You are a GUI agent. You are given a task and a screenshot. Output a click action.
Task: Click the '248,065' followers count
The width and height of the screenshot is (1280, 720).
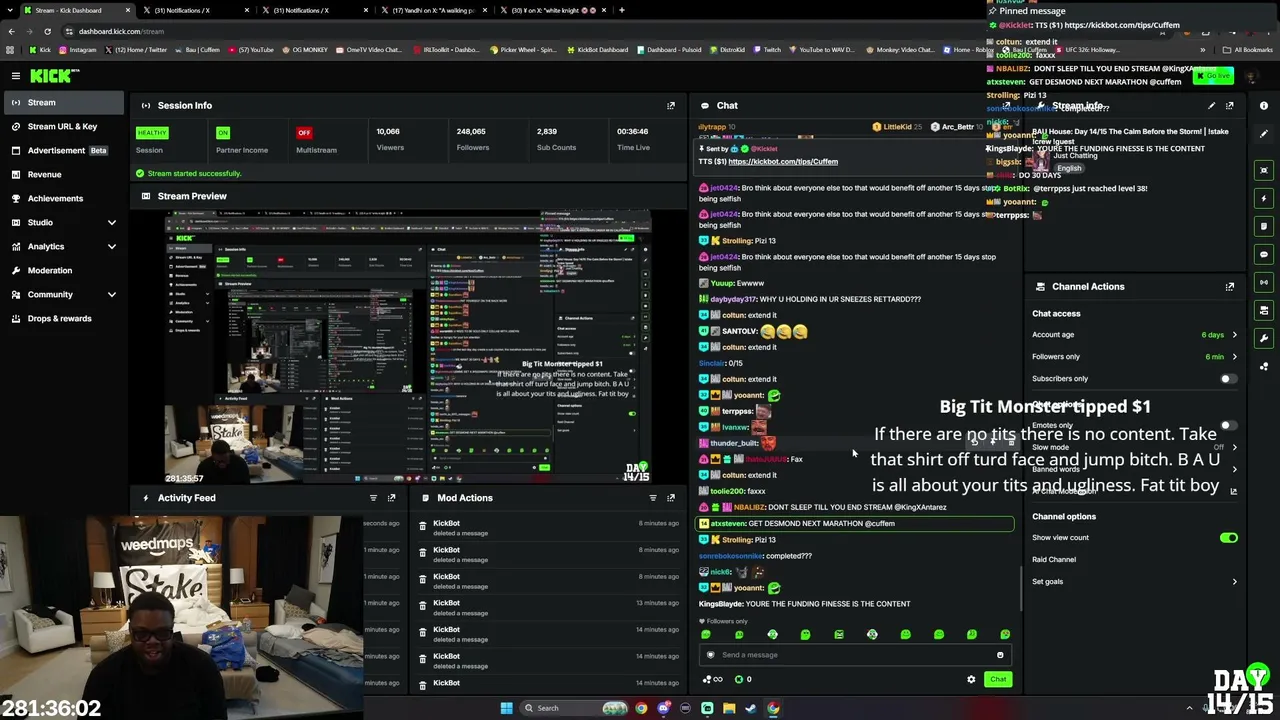tap(471, 131)
